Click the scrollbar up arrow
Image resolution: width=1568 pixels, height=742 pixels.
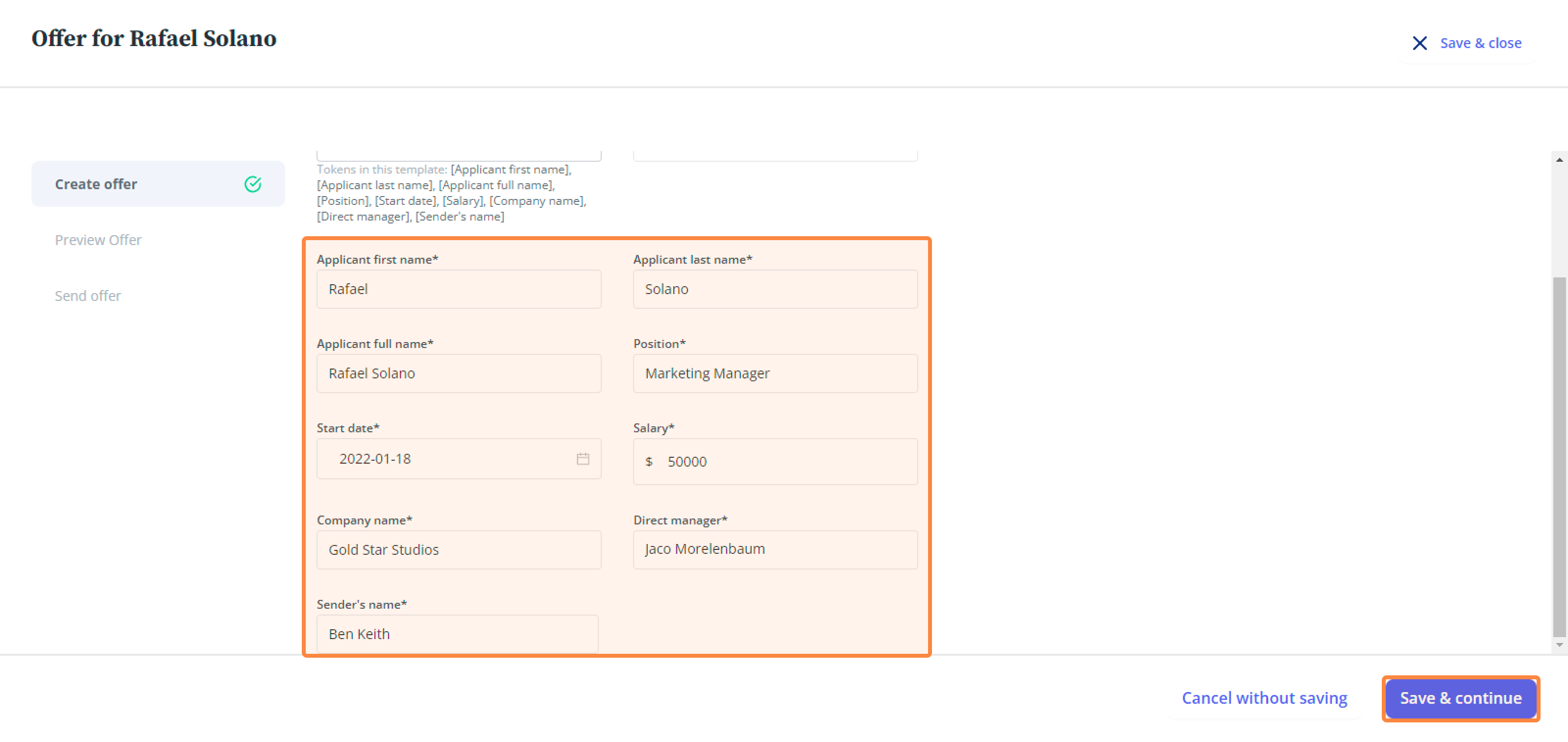pos(1559,160)
